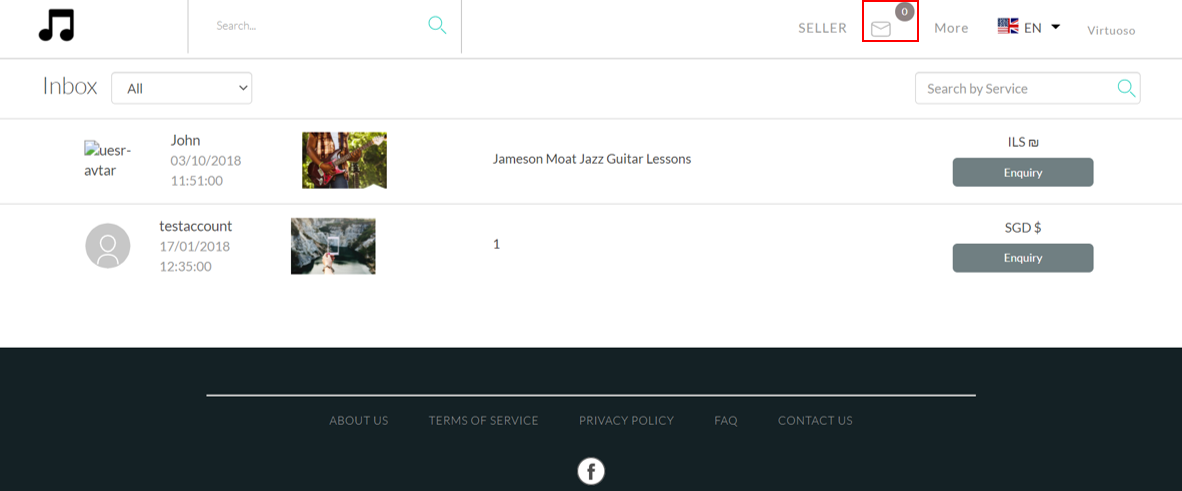Click testaccount's default avatar icon
This screenshot has width=1182, height=491.
coord(108,246)
